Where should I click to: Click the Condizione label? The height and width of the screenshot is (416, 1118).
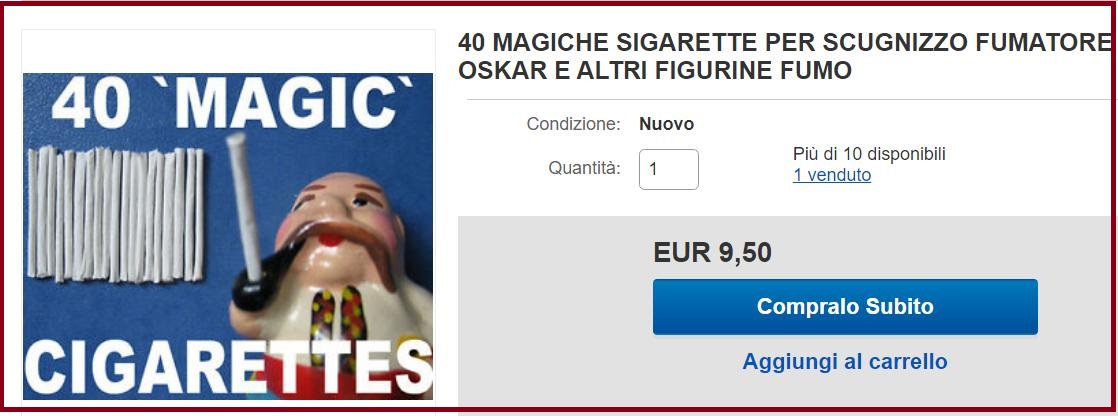[574, 124]
